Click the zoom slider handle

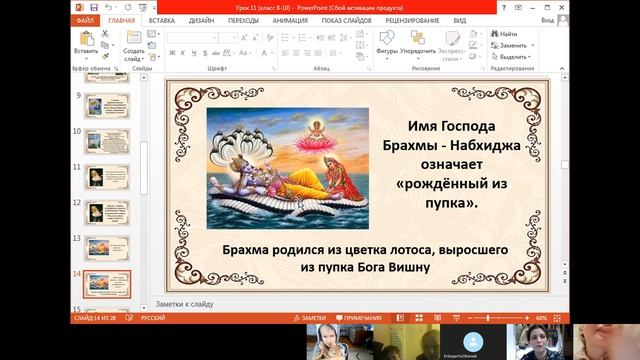(x=488, y=318)
